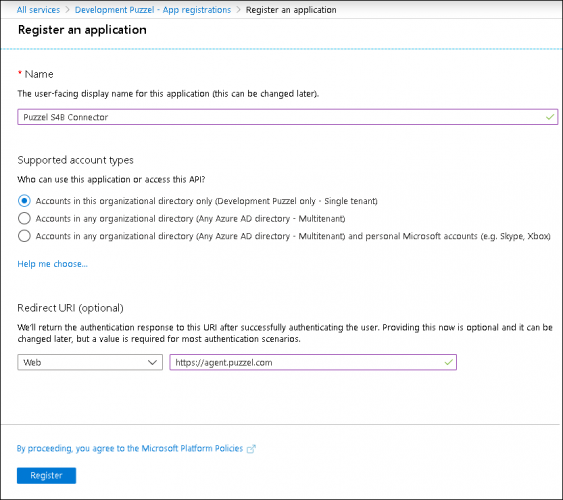Open the Microsoft Platform Policies link
This screenshot has height=500, width=563.
130,448
